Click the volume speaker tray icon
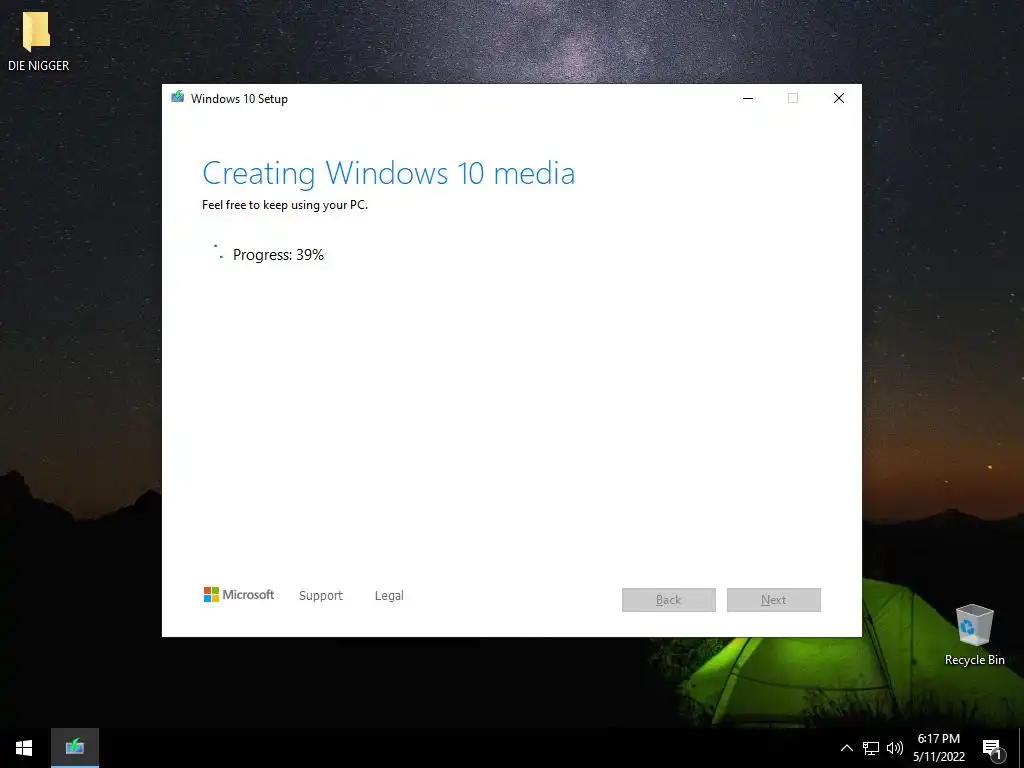 [x=895, y=748]
